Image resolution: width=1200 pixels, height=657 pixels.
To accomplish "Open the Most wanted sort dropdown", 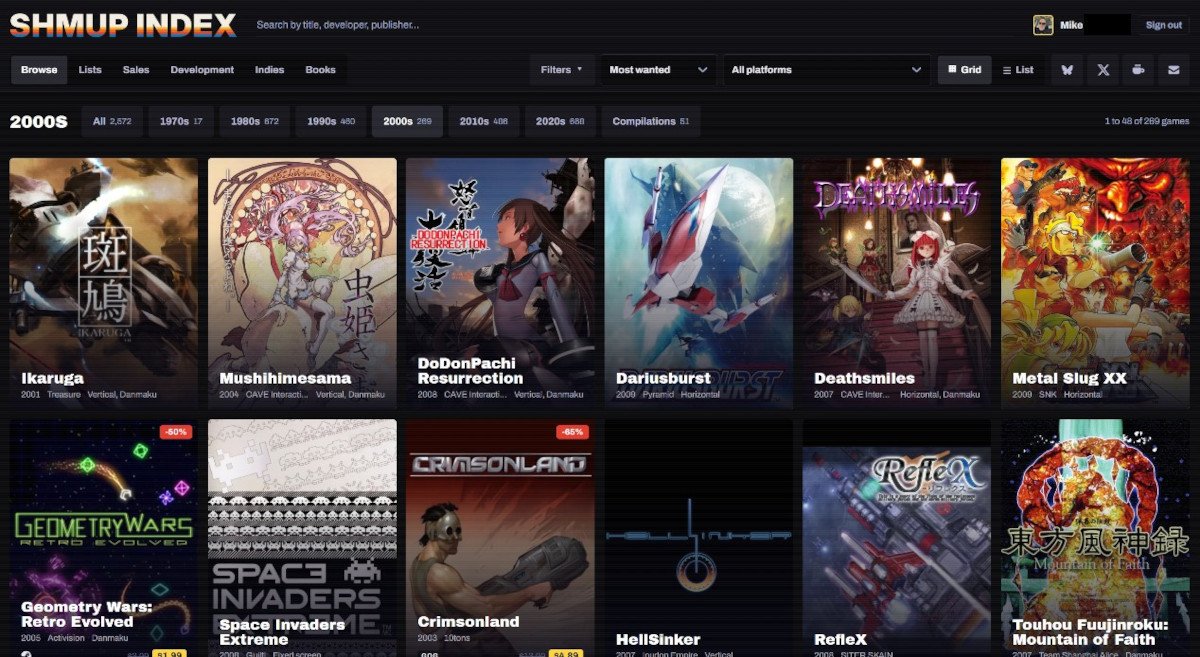I will pyautogui.click(x=658, y=70).
